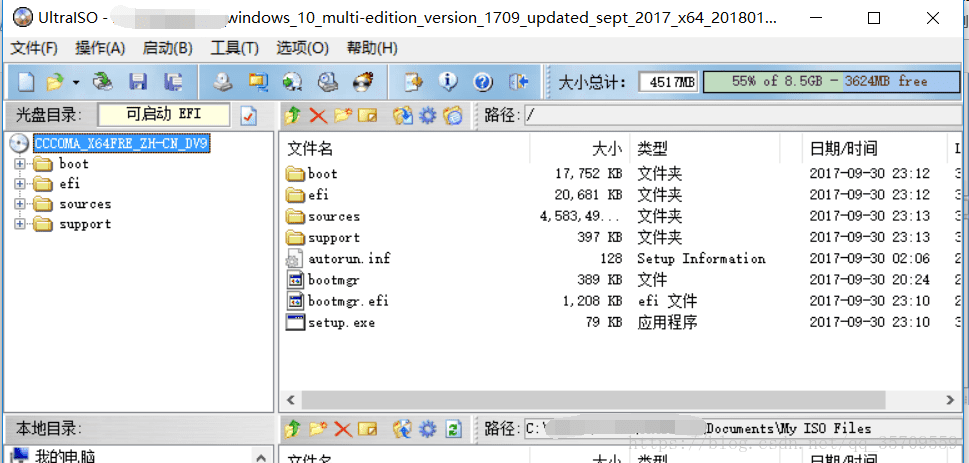Click the Burn CD/DVD Image flame icon
The height and width of the screenshot is (463, 969).
click(363, 81)
